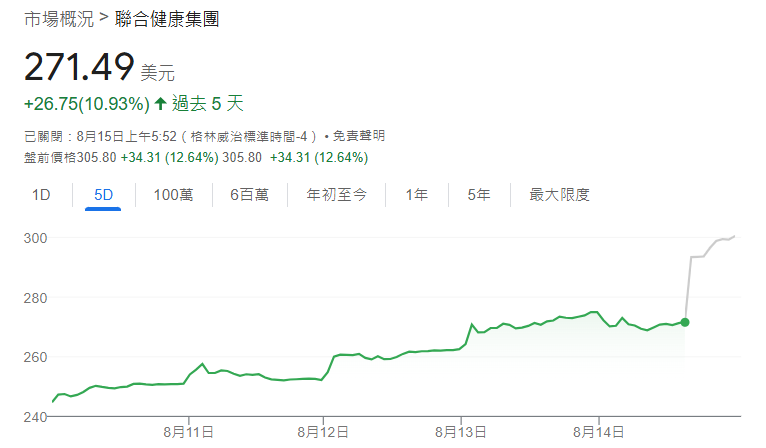Screen dimensions: 766x448
Task: Click the 260 y-axis value
Action: [x=35, y=357]
